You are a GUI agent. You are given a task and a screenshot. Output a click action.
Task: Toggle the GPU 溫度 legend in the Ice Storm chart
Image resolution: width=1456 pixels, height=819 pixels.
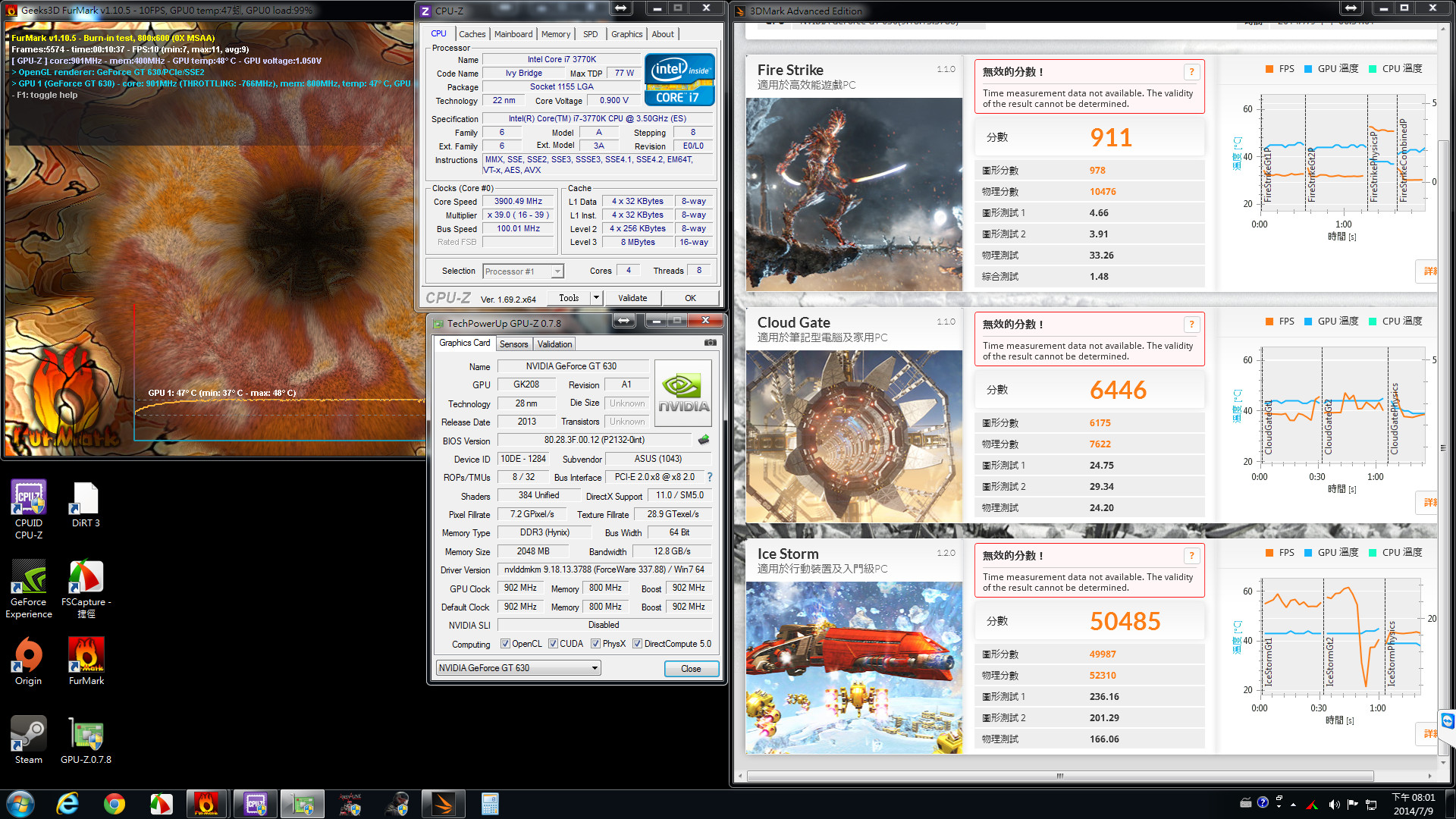(x=1331, y=553)
